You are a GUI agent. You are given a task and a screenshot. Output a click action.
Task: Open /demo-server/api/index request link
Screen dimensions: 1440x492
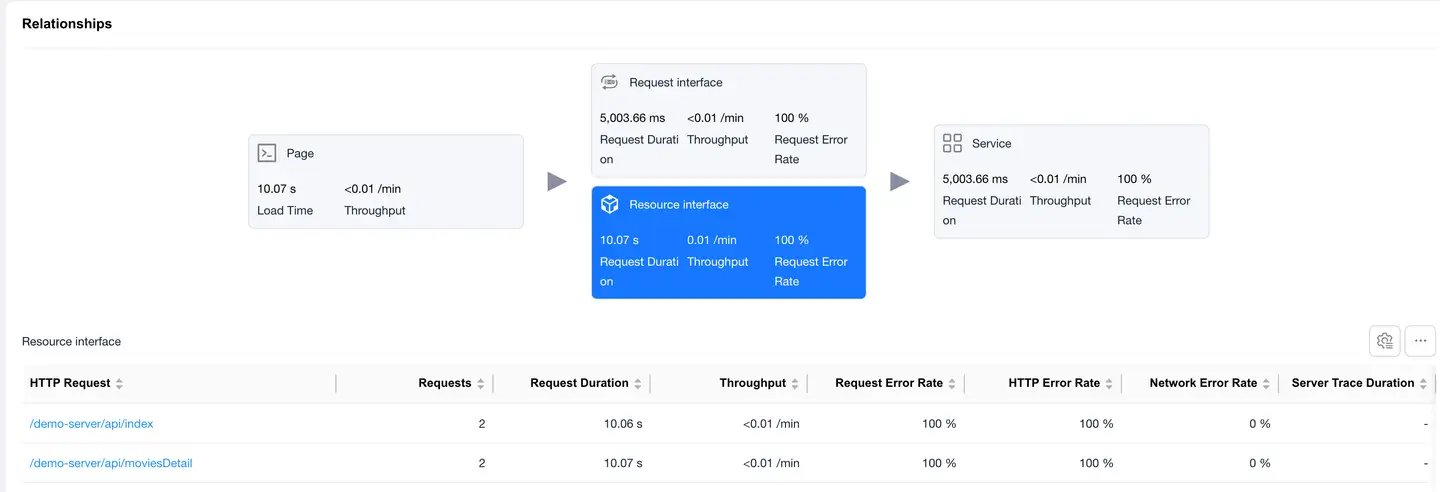(x=91, y=424)
